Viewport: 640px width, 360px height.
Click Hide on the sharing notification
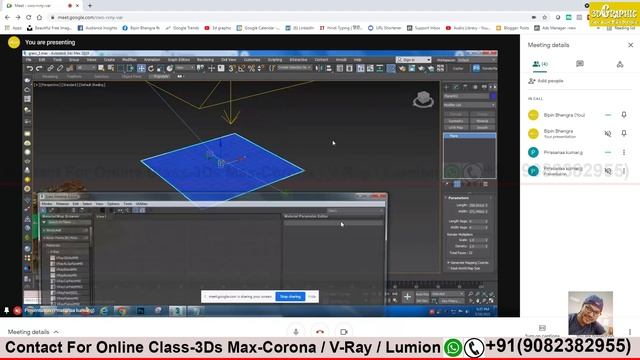coord(312,296)
